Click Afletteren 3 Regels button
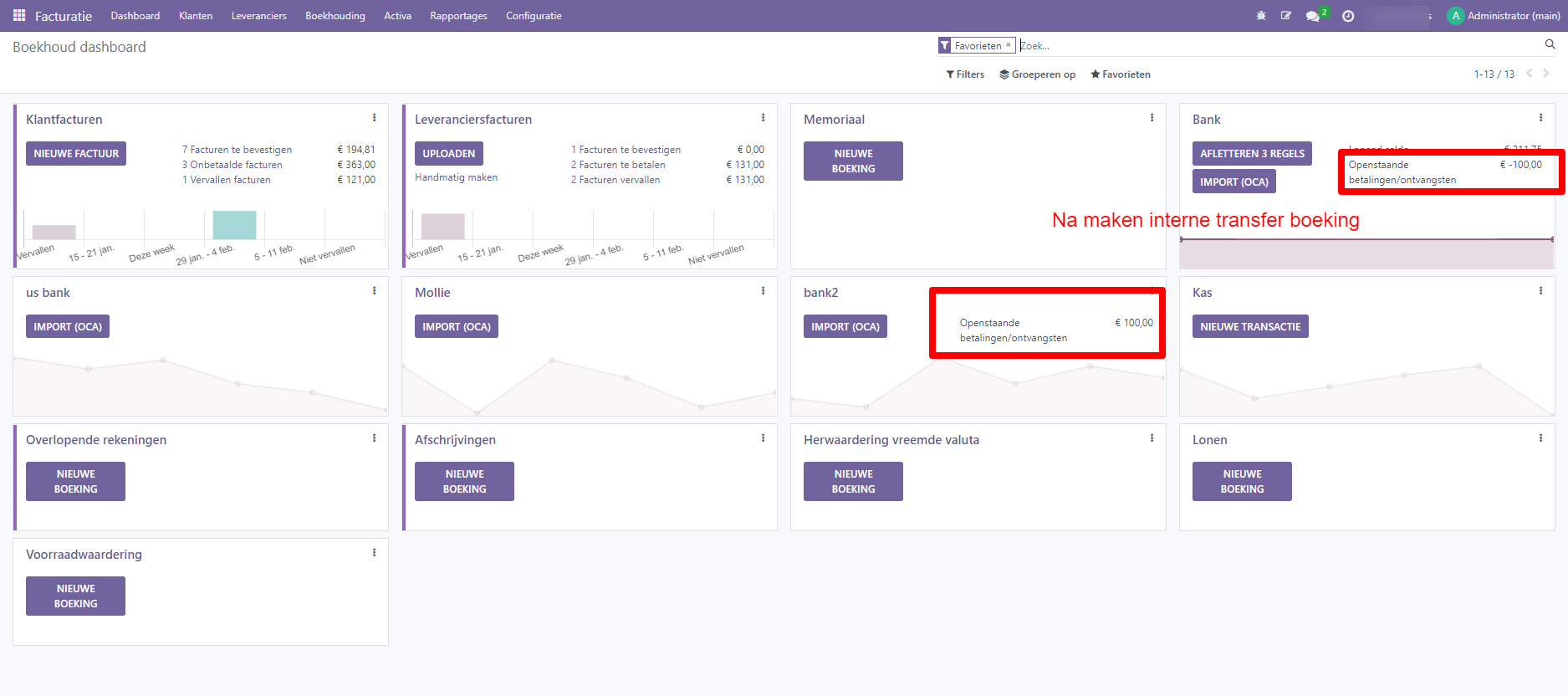This screenshot has height=696, width=1568. (x=1252, y=154)
